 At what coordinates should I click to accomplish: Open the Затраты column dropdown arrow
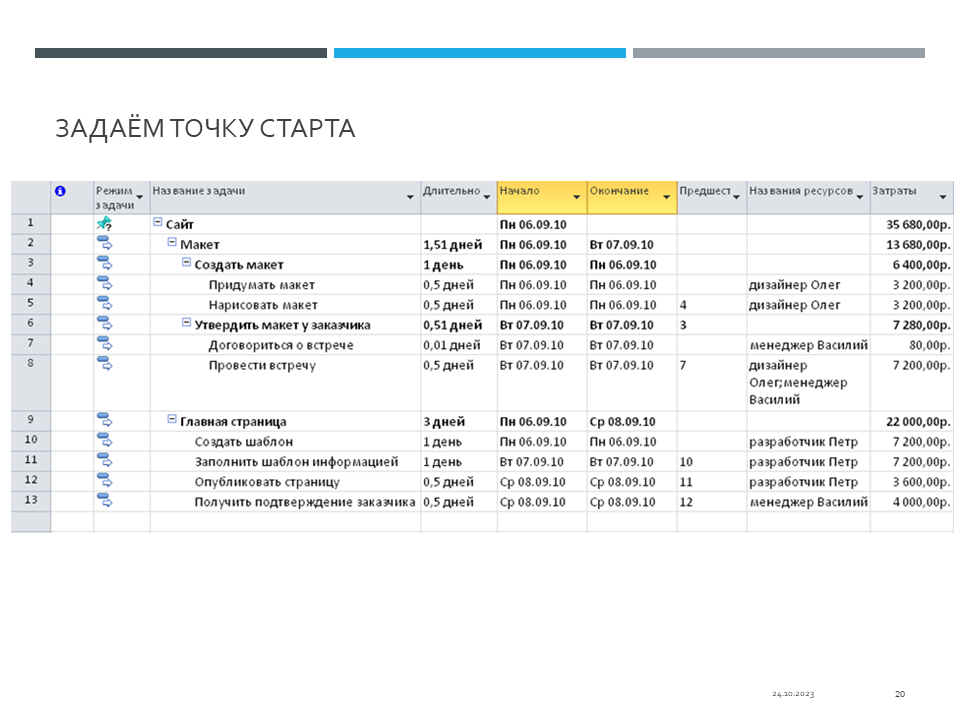point(943,197)
